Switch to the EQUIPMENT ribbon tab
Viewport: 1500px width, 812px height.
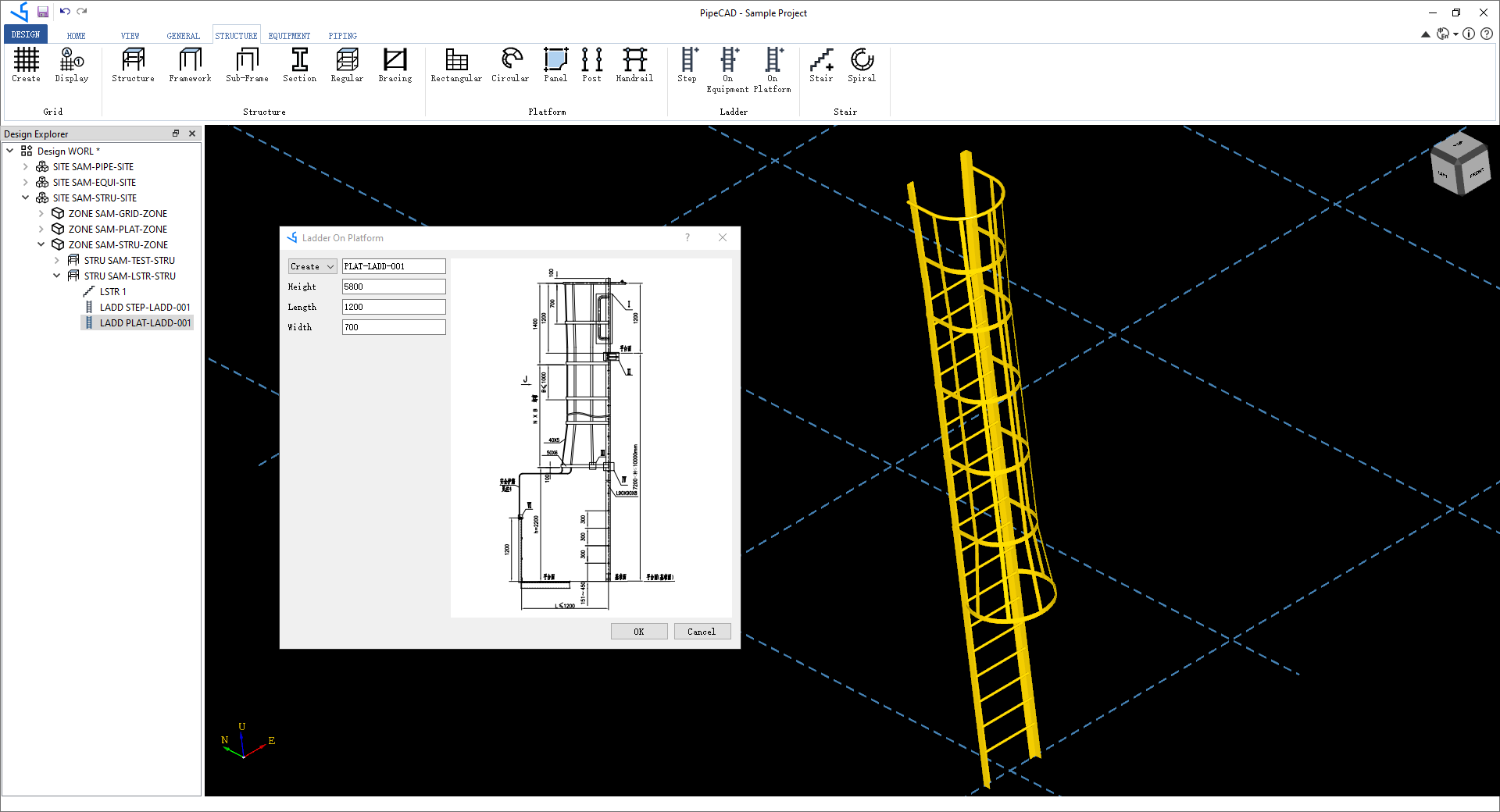tap(288, 35)
